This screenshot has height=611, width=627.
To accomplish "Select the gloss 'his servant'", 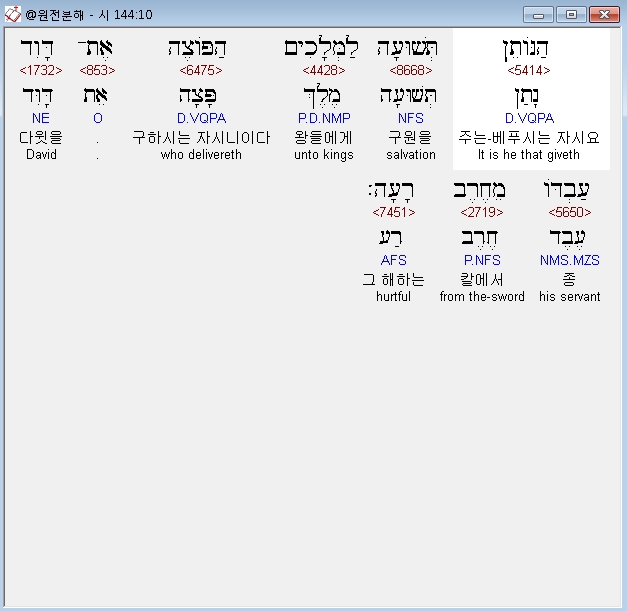I will click(570, 296).
